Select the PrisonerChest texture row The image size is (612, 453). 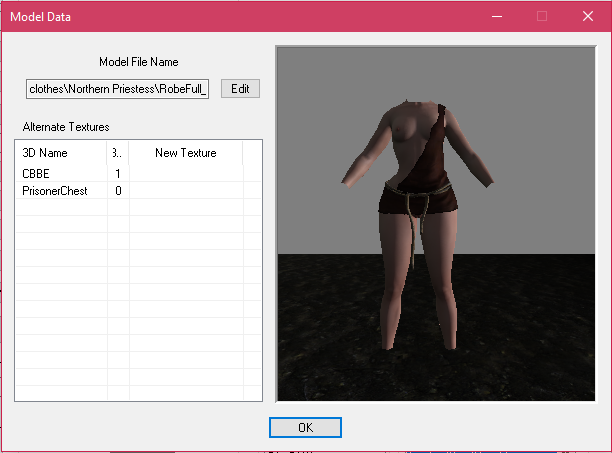[x=138, y=190]
